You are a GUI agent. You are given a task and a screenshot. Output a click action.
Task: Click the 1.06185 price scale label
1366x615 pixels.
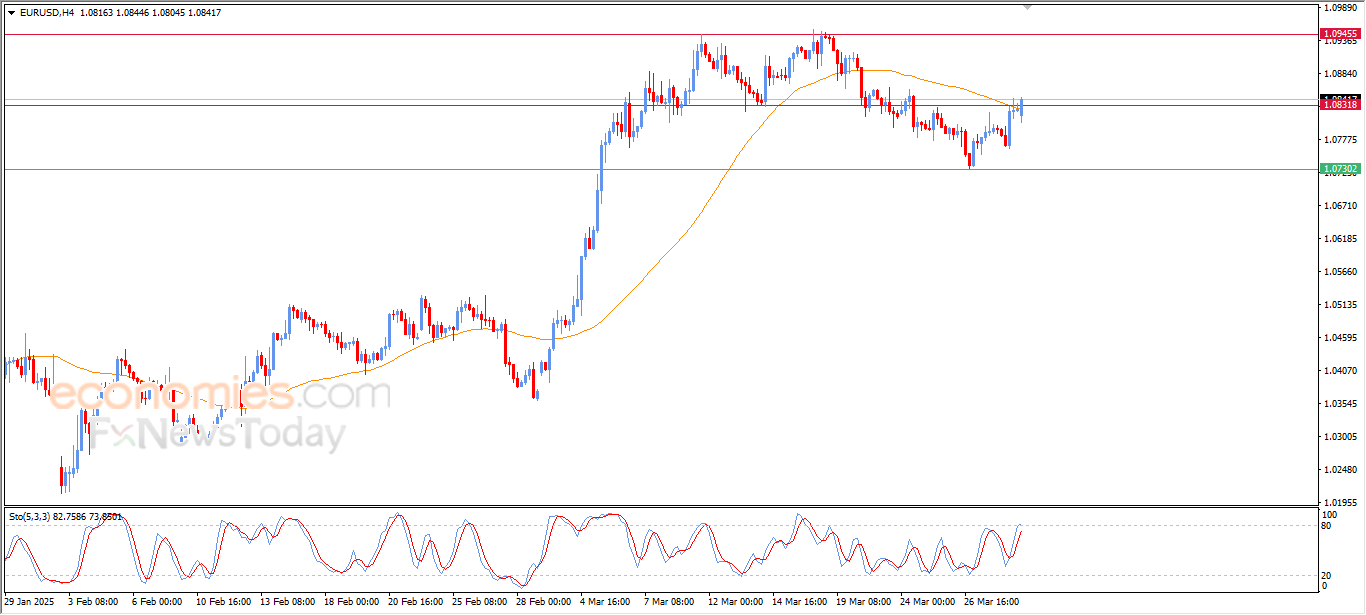(x=1340, y=239)
